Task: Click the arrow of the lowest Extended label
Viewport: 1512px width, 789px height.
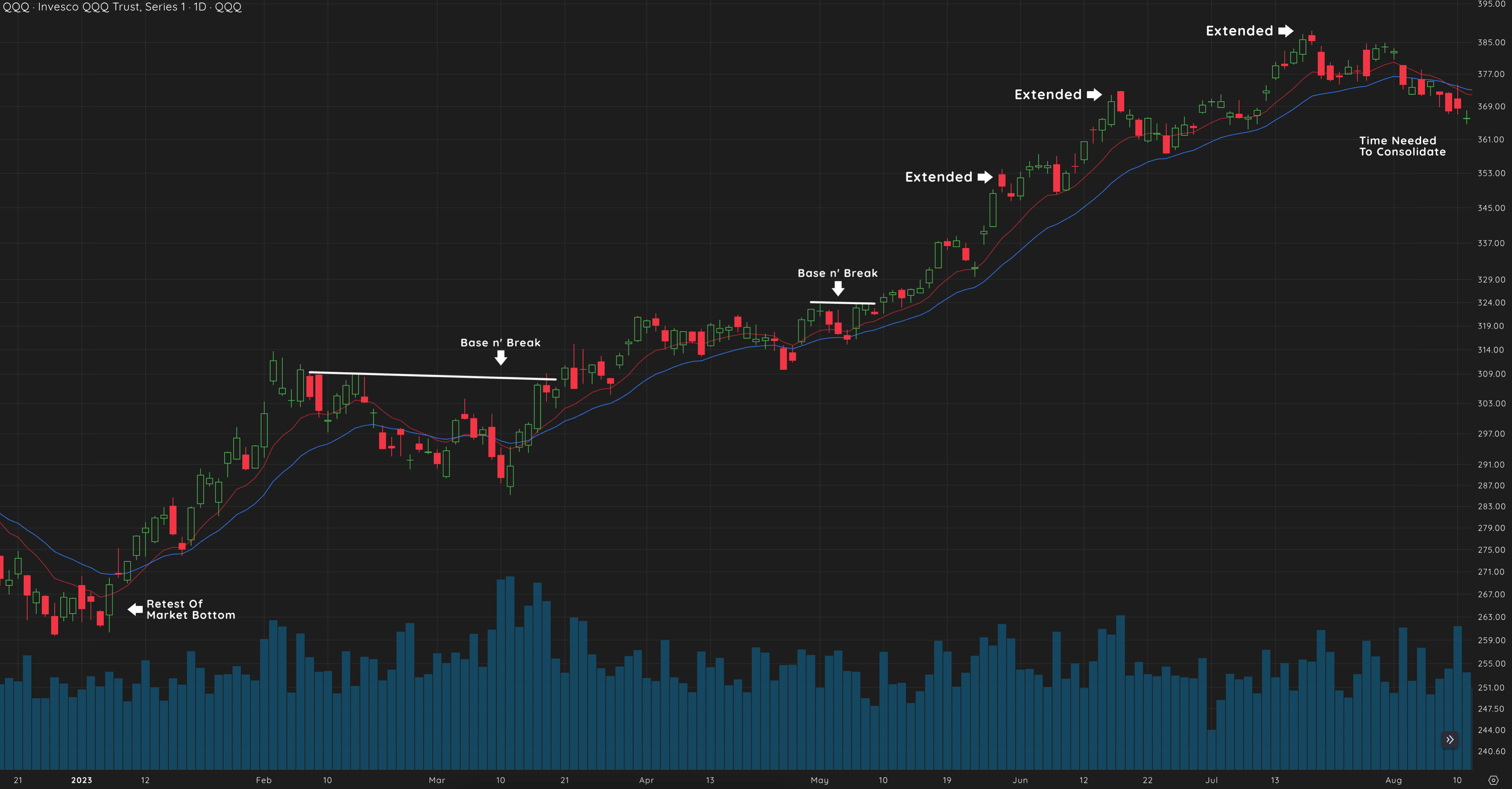Action: [x=985, y=177]
